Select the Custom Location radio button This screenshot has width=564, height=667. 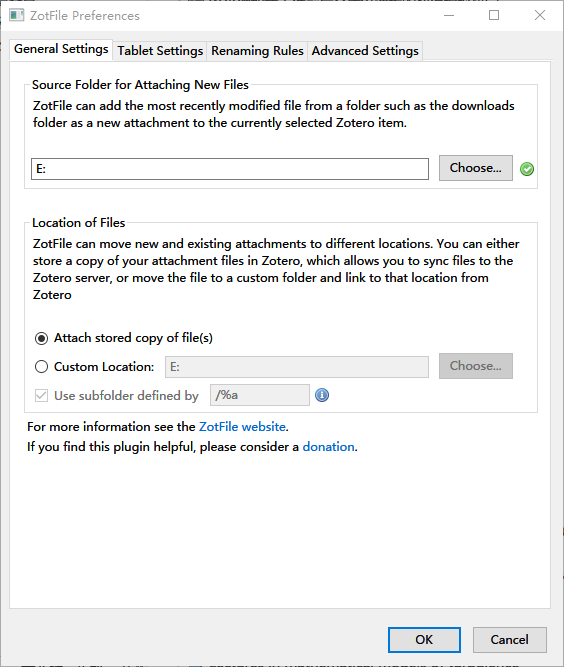pyautogui.click(x=41, y=367)
